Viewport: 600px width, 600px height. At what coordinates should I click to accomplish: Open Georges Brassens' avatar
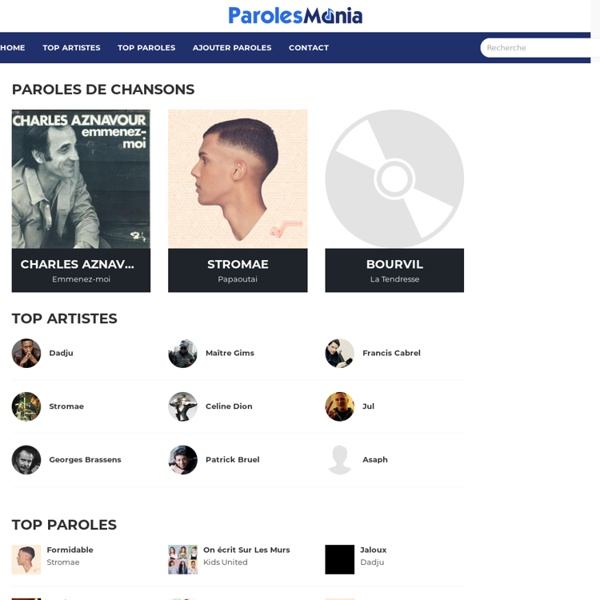click(x=26, y=460)
